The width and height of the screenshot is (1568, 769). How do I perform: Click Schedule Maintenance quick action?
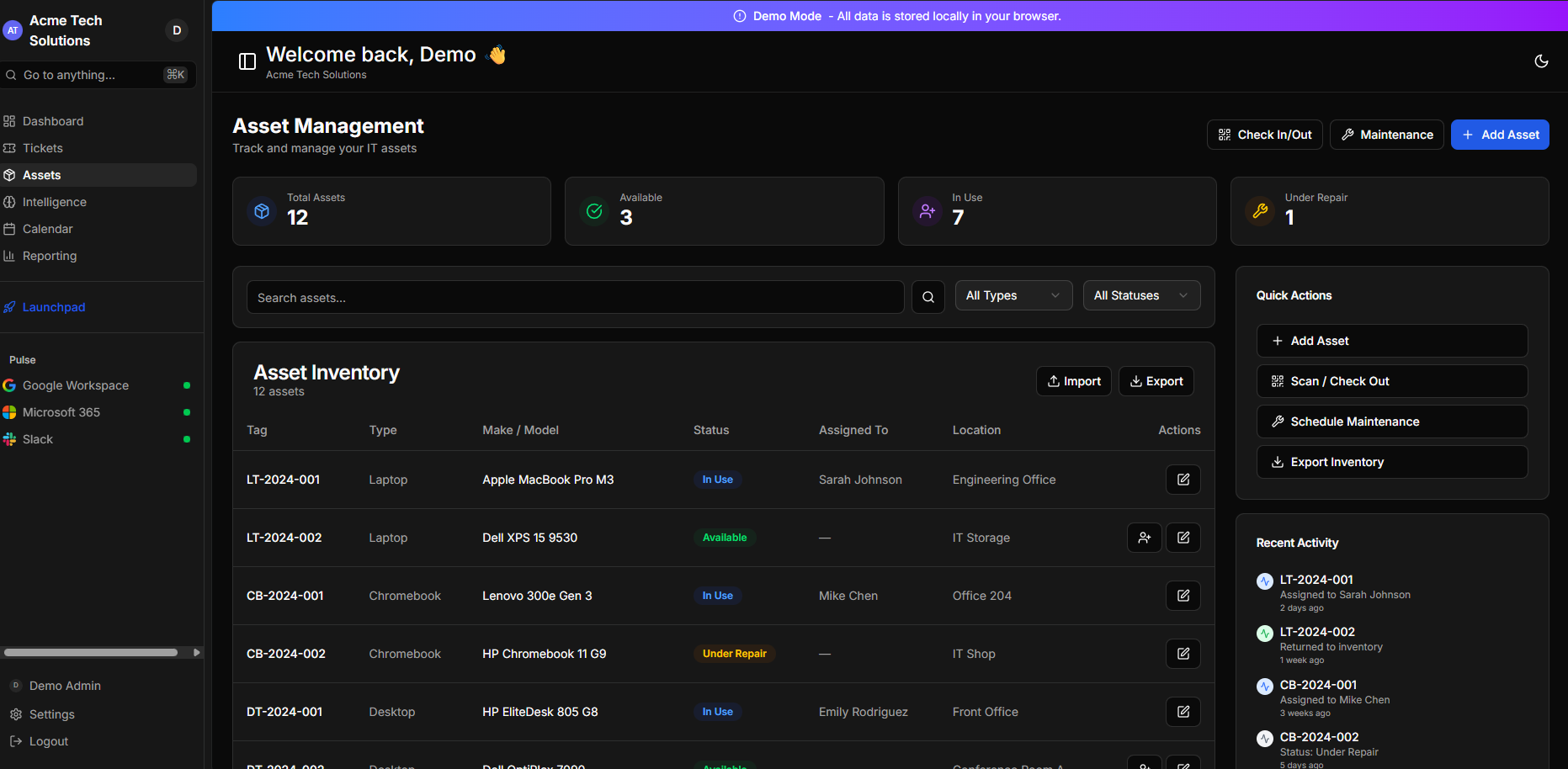tap(1392, 422)
